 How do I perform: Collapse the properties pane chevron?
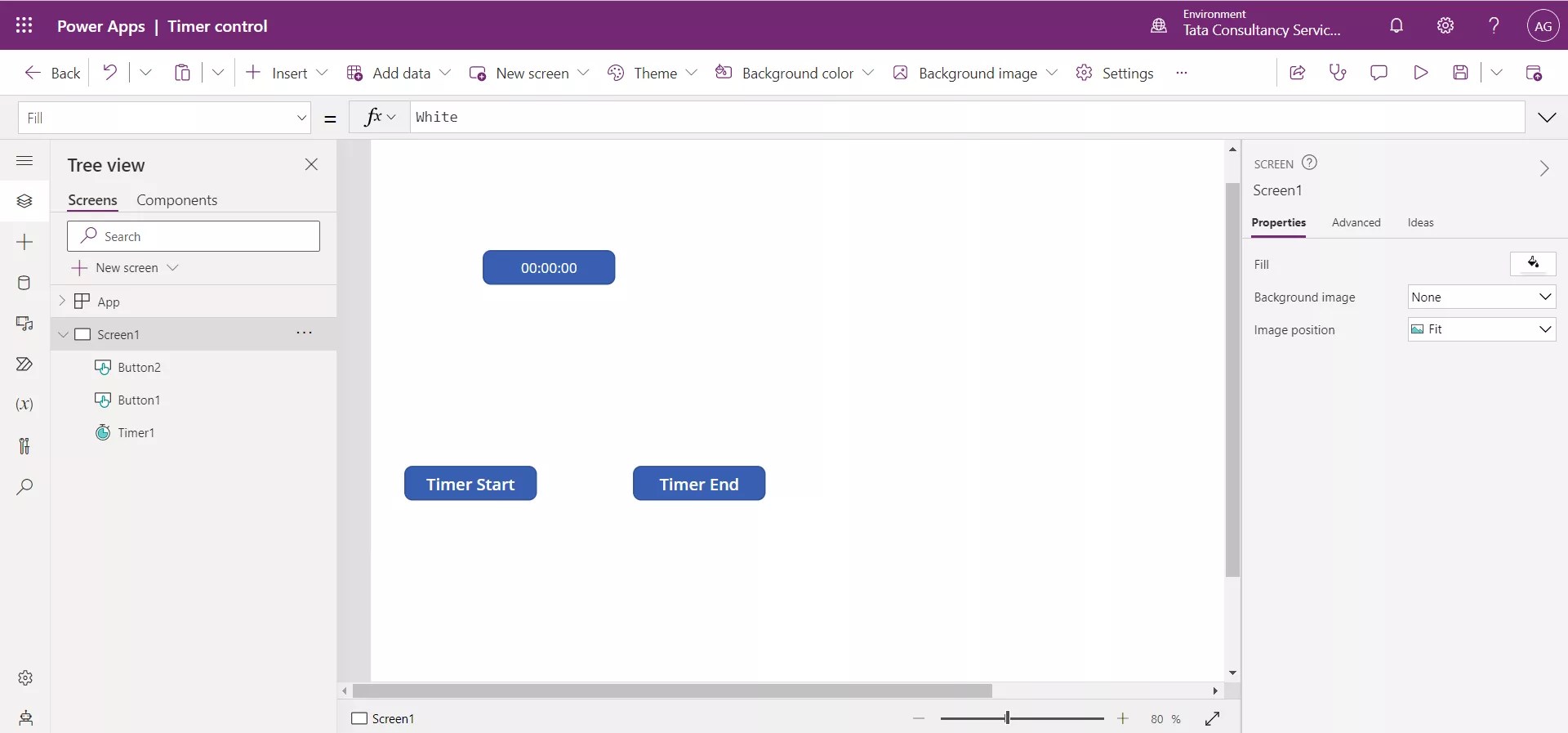tap(1543, 168)
